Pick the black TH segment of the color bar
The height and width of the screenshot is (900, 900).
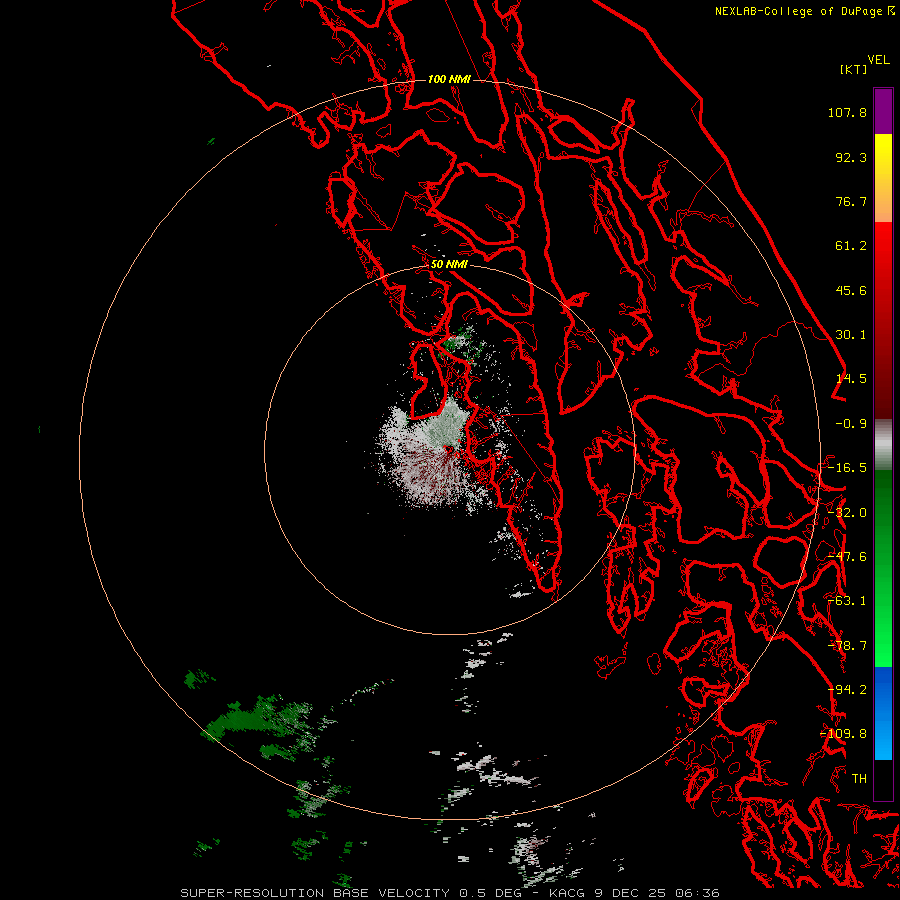pos(883,779)
